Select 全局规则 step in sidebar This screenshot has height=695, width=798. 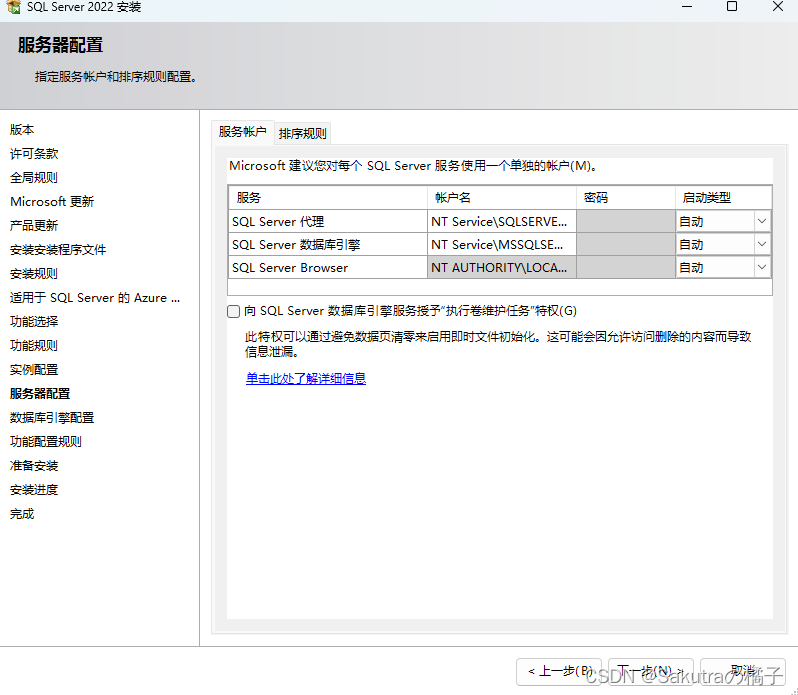34,178
